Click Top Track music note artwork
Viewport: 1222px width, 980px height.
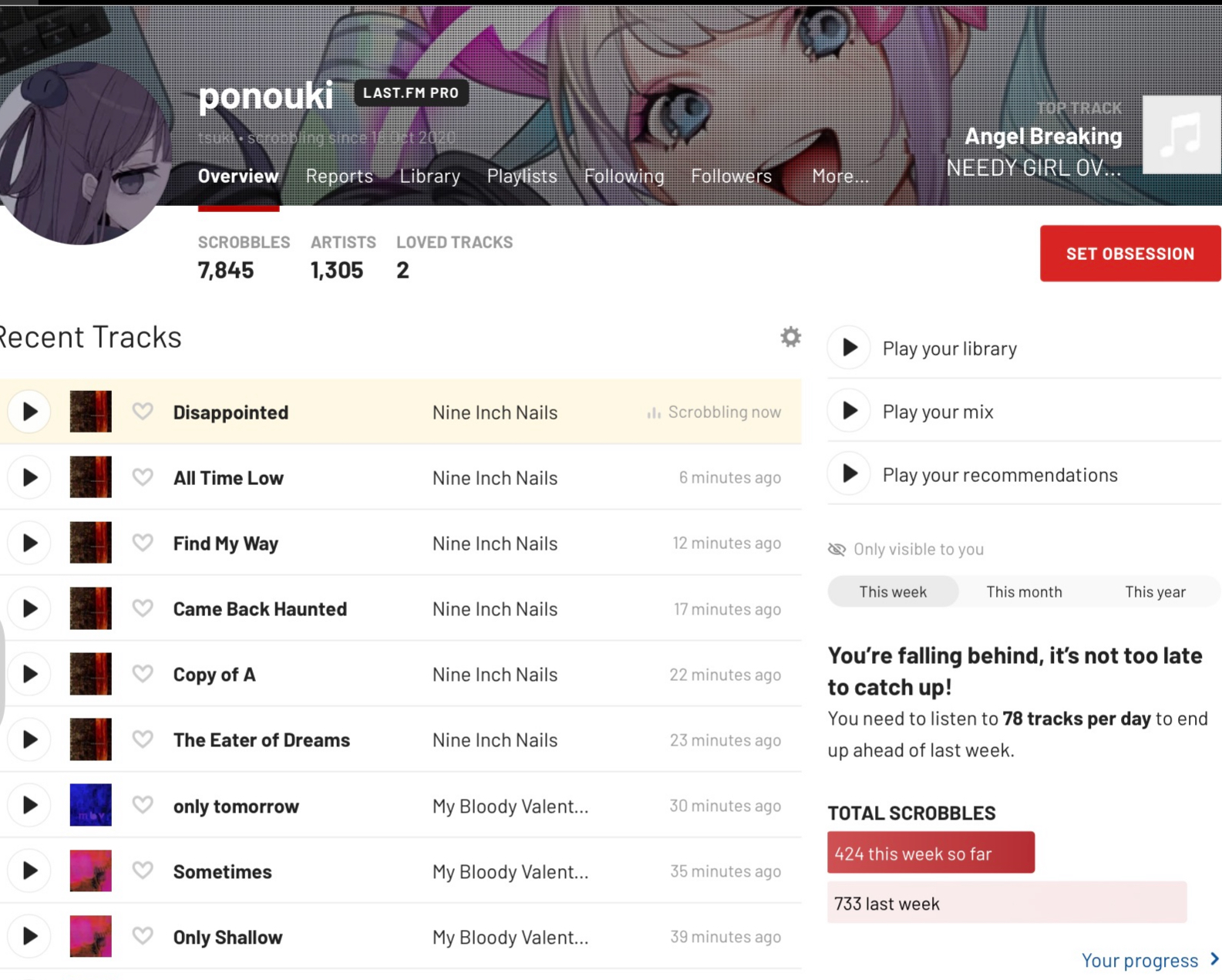pyautogui.click(x=1180, y=135)
